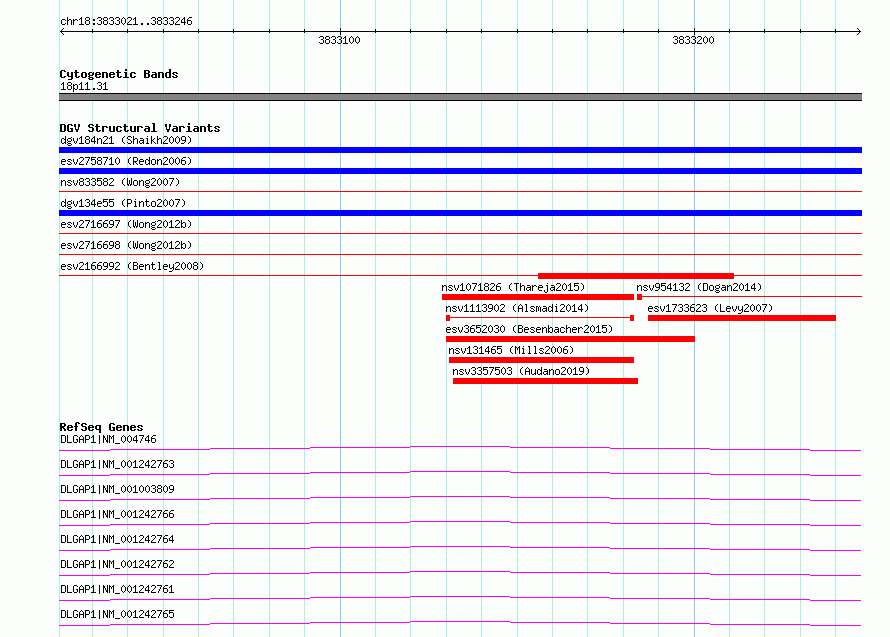
Task: Click the RefSeq Genes track title
Action: (101, 427)
